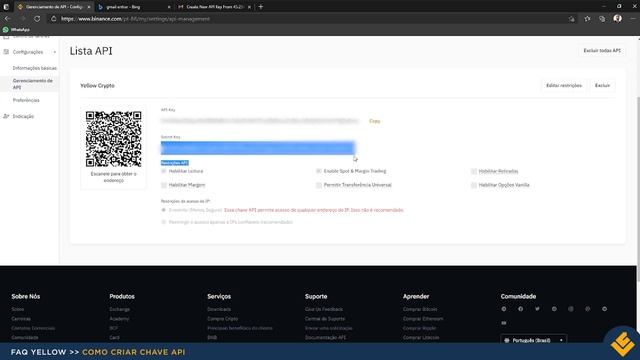Viewport: 640px width, 360px height.
Task: Click the first community social icon
Action: coord(504,309)
